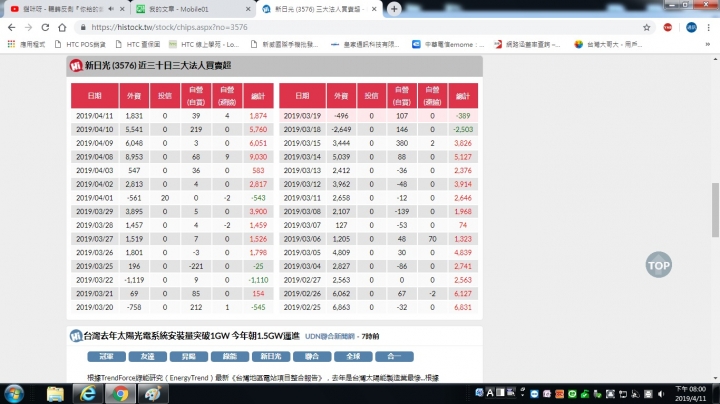Open the UDN聯合新聞網 source link
The image size is (720, 404).
coord(330,337)
